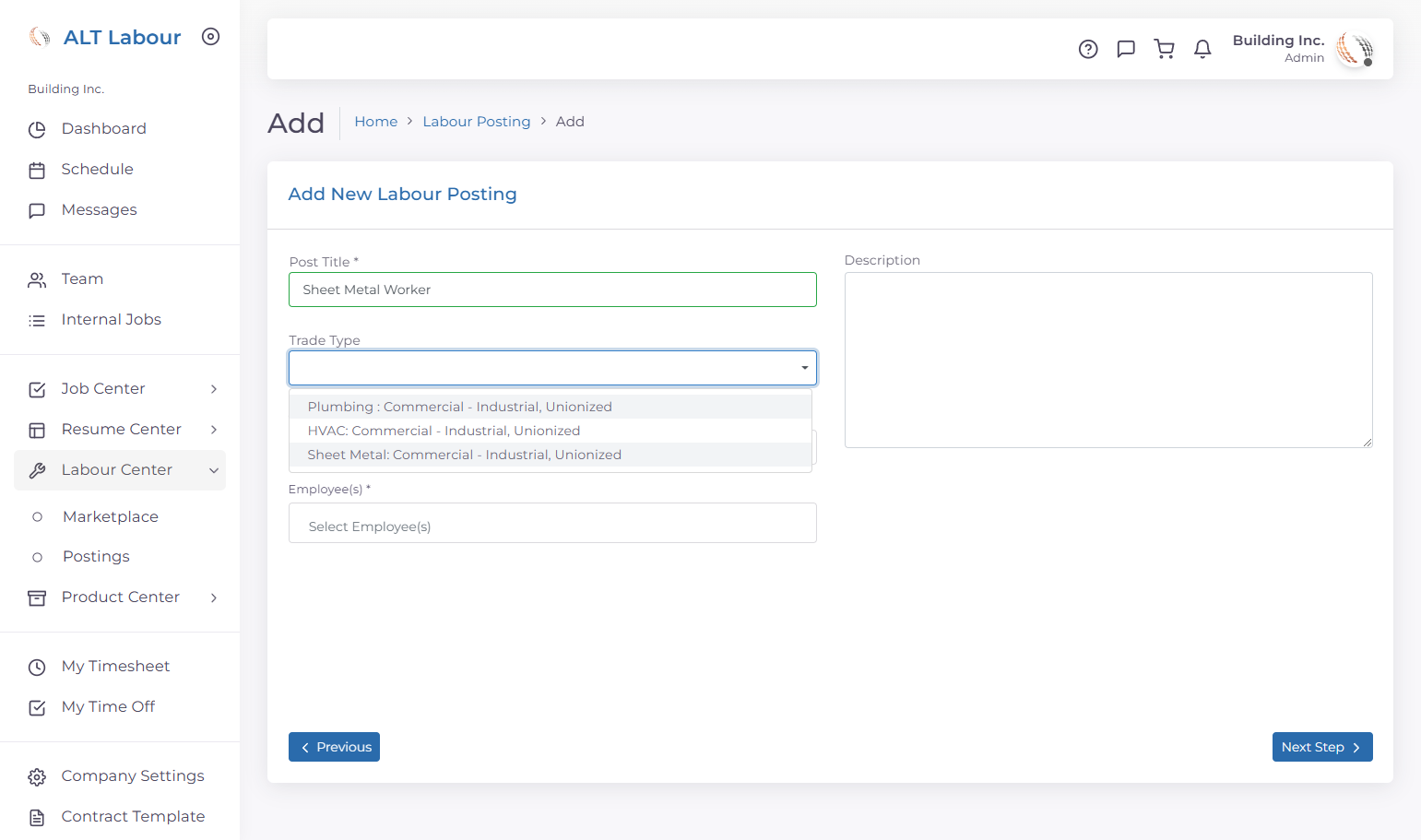Viewport: 1421px width, 840px height.
Task: Open the shopping cart icon
Action: click(x=1165, y=49)
